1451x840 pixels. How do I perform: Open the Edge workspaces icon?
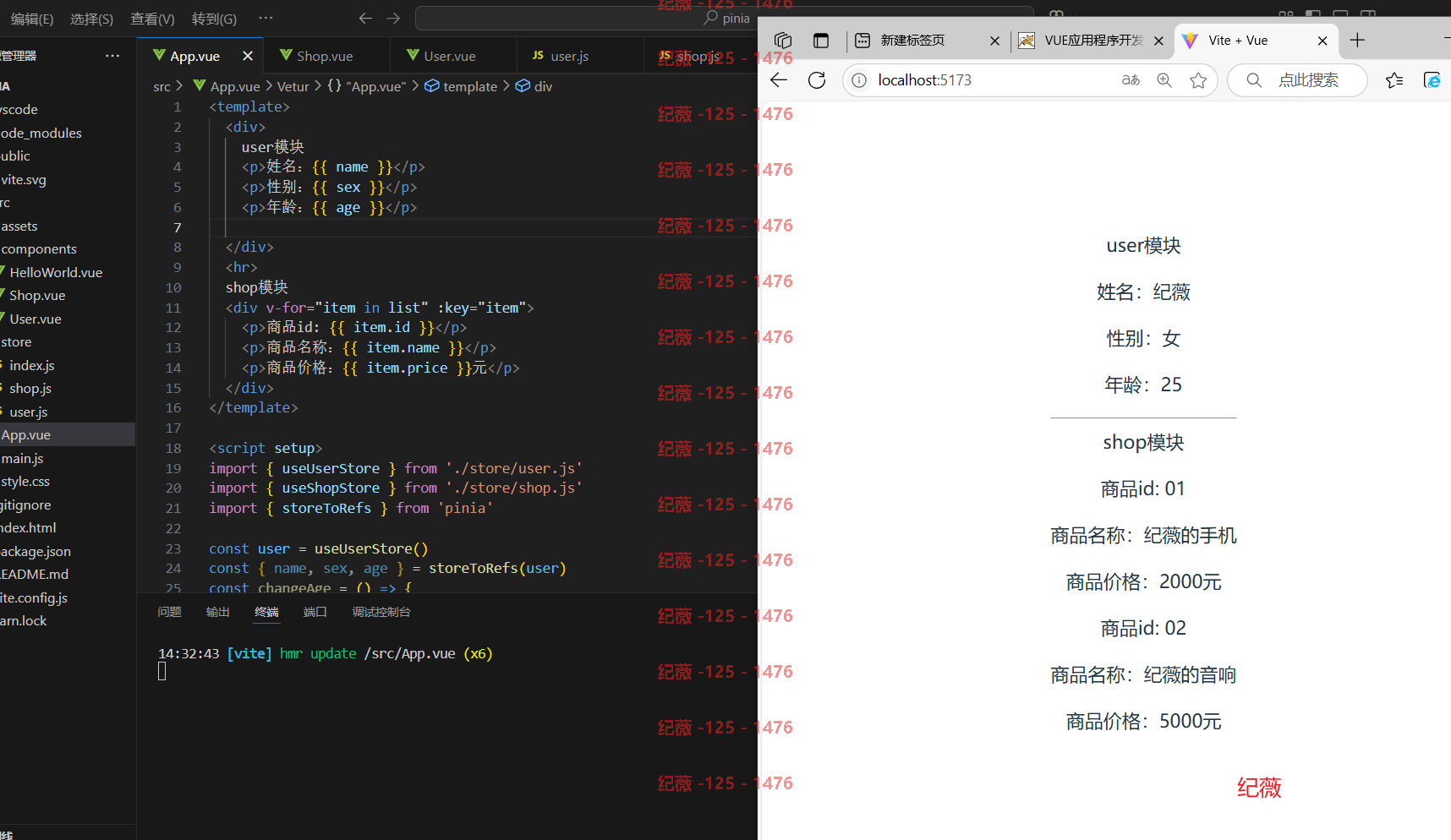tap(783, 40)
